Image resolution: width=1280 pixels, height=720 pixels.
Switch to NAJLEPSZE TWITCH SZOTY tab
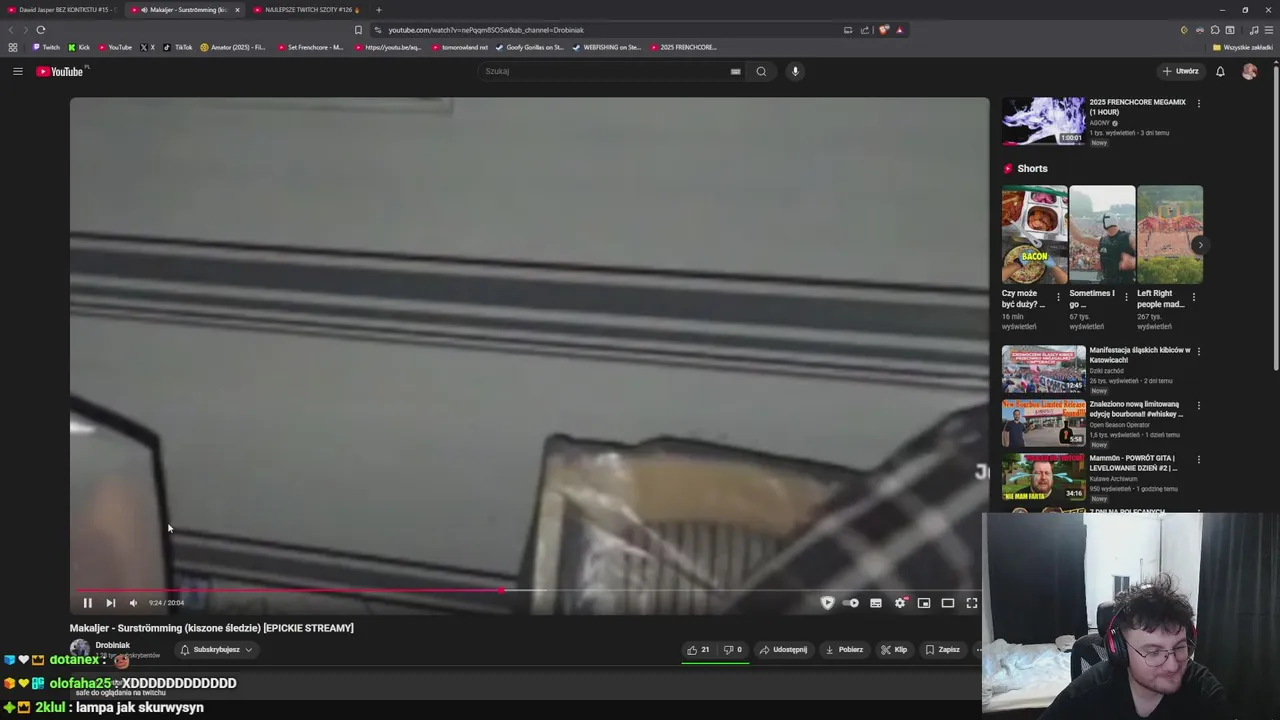point(308,10)
